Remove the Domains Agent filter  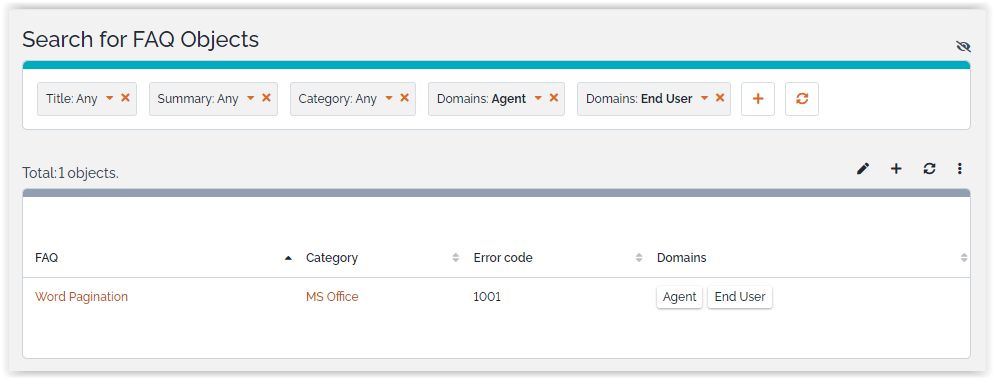coord(553,98)
